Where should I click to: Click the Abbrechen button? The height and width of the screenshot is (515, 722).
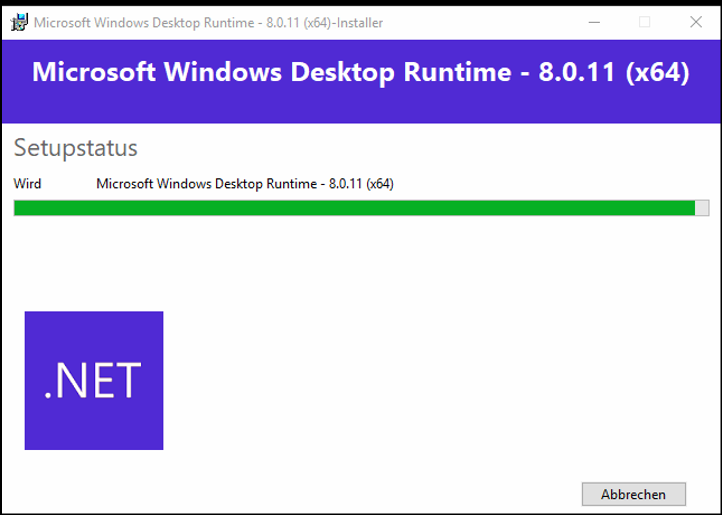(634, 494)
